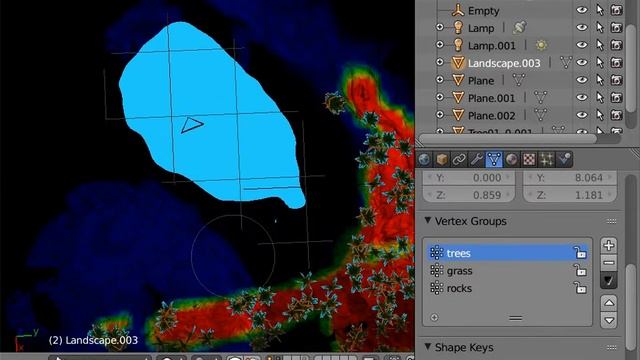Toggle renderability of Lamp object
The height and width of the screenshot is (360, 640).
[616, 27]
